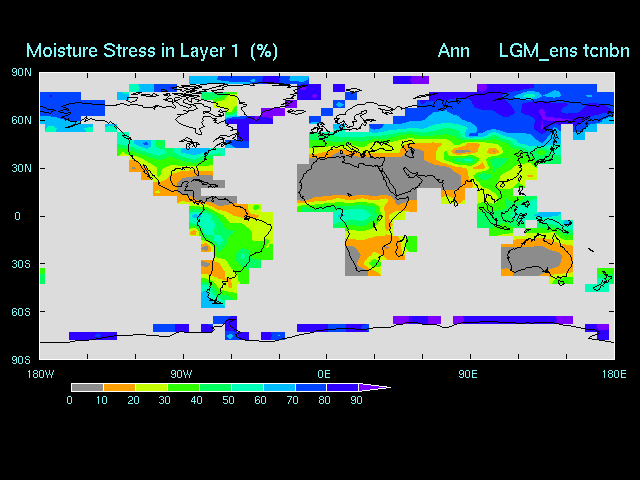
Task: Click the purple arrow end of colorbar
Action: (x=374, y=387)
